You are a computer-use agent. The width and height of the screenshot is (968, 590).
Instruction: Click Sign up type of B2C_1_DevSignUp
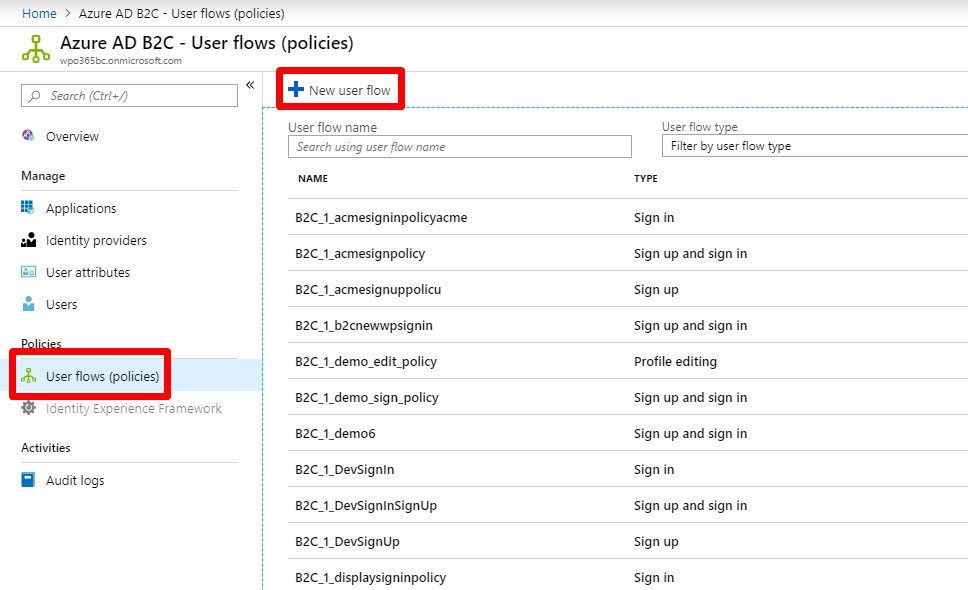coord(656,542)
